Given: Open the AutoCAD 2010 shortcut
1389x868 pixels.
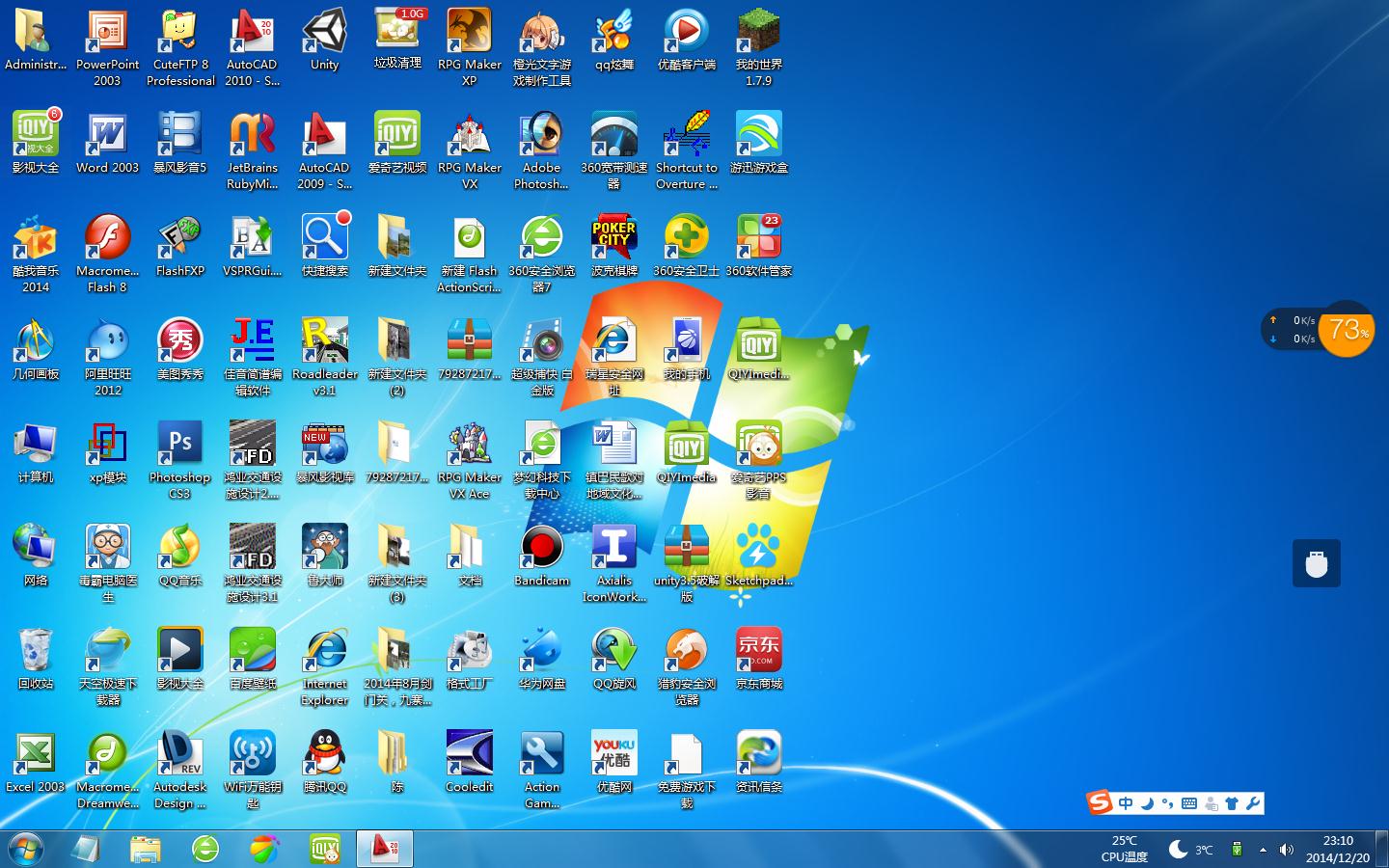Looking at the screenshot, I should coord(253,48).
